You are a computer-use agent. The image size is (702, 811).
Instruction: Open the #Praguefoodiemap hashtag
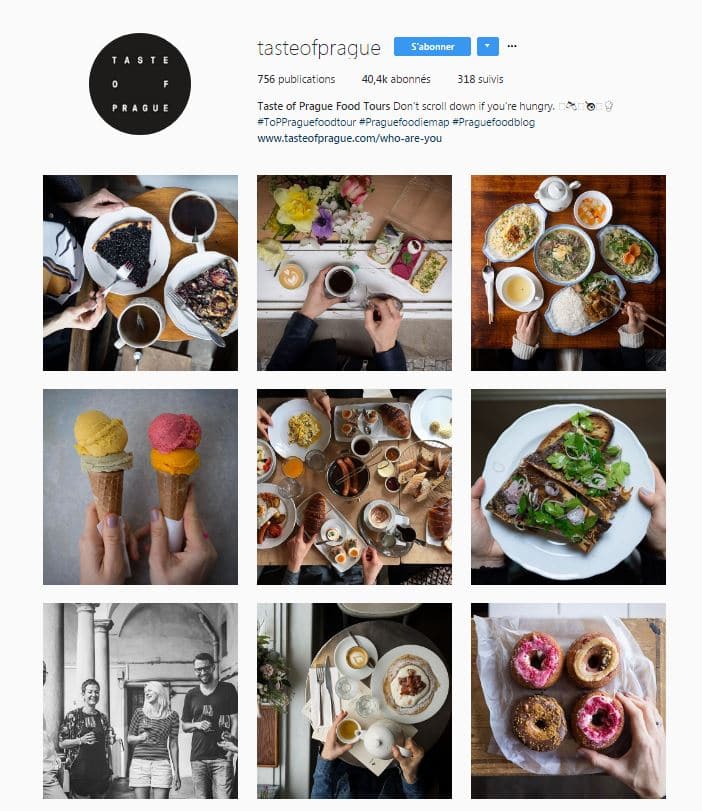pos(404,122)
